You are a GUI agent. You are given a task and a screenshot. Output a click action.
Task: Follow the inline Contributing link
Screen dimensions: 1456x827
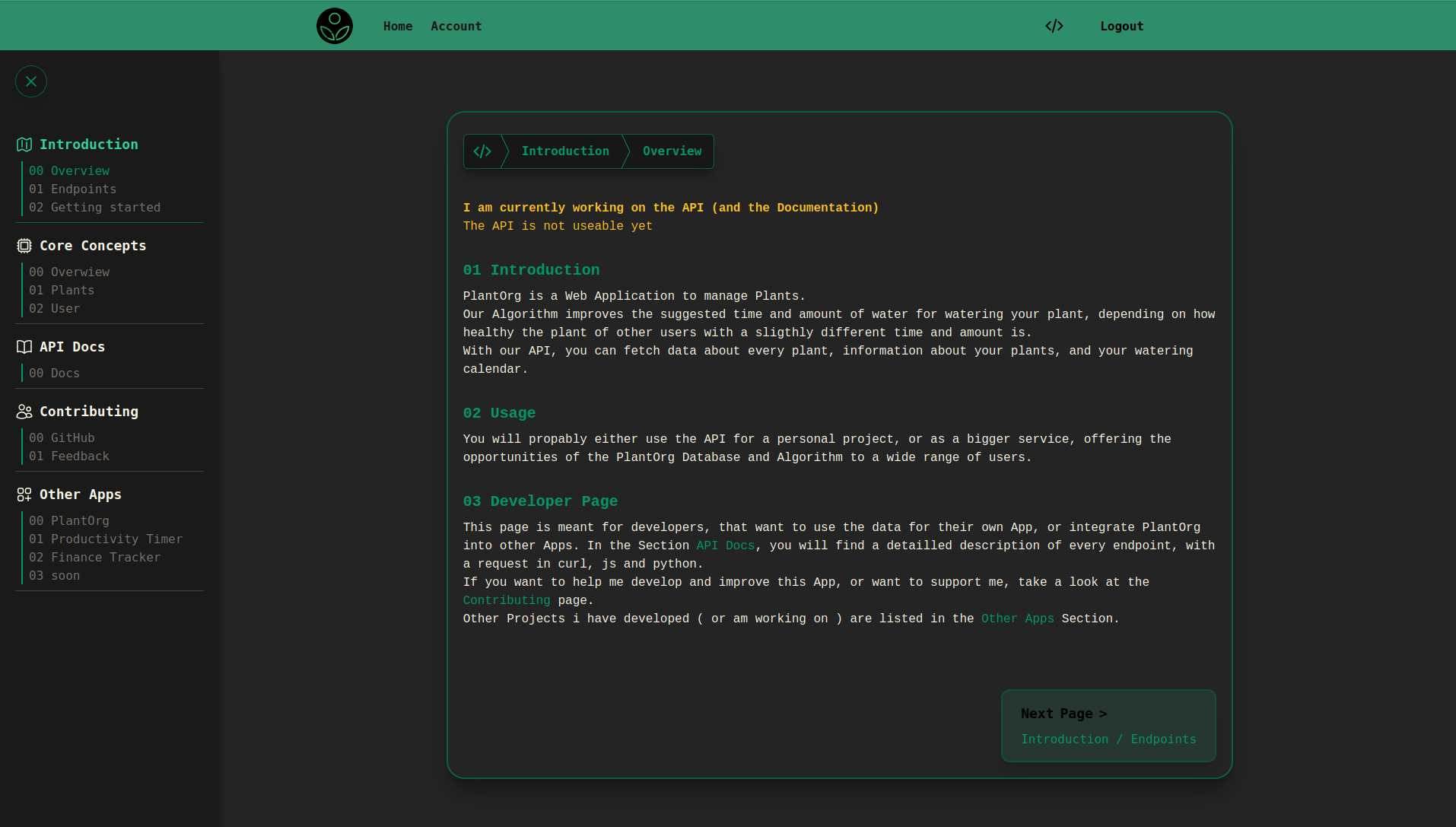coord(507,600)
